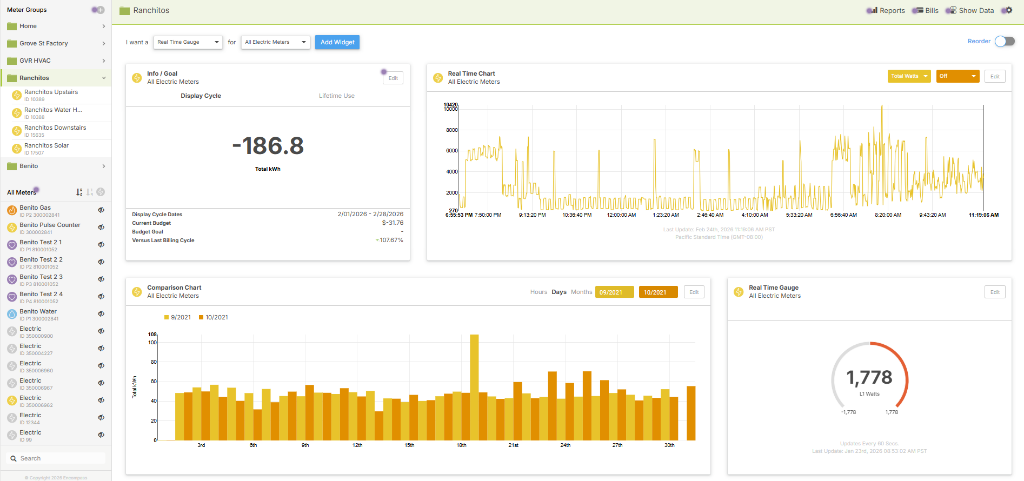Click the Add Widget button
The width and height of the screenshot is (1024, 481).
click(x=337, y=42)
